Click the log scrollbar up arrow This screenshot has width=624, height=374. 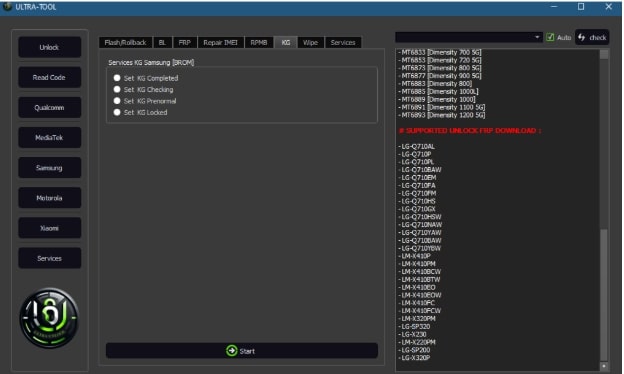[x=604, y=54]
